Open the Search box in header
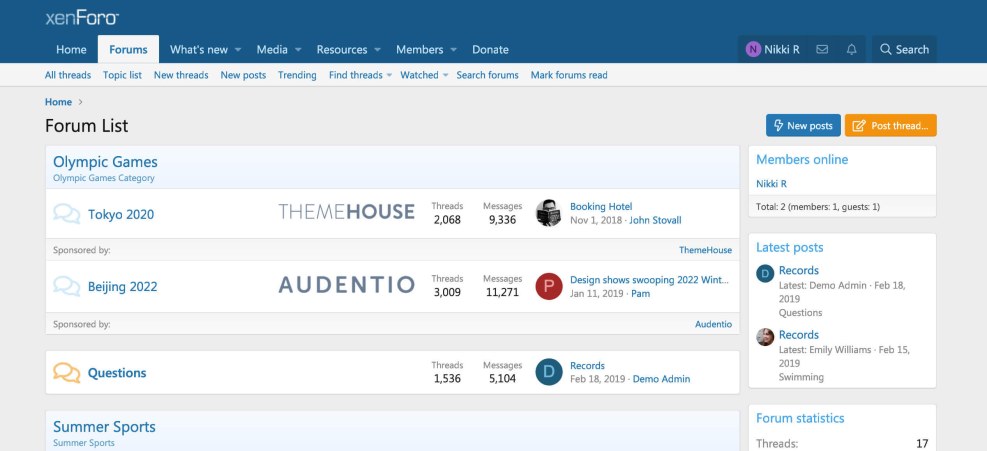Screen dimensions: 987x451 click(x=904, y=49)
